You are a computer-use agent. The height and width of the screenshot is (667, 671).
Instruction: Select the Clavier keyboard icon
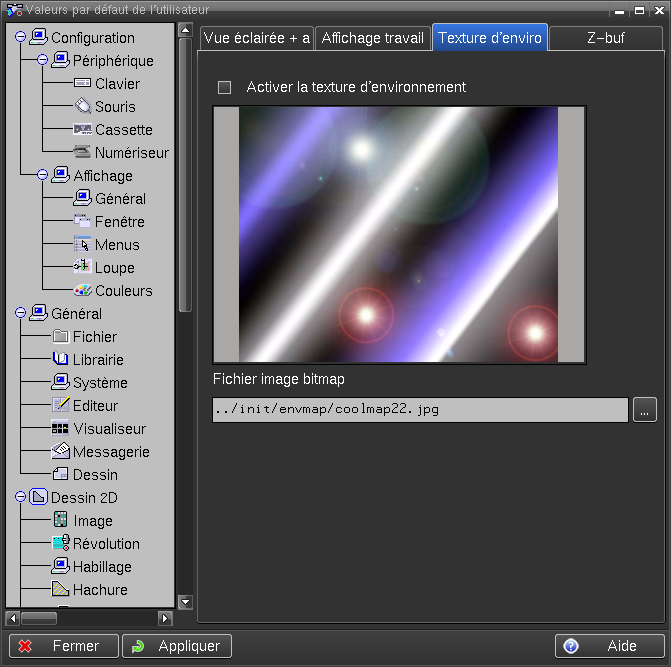82,83
